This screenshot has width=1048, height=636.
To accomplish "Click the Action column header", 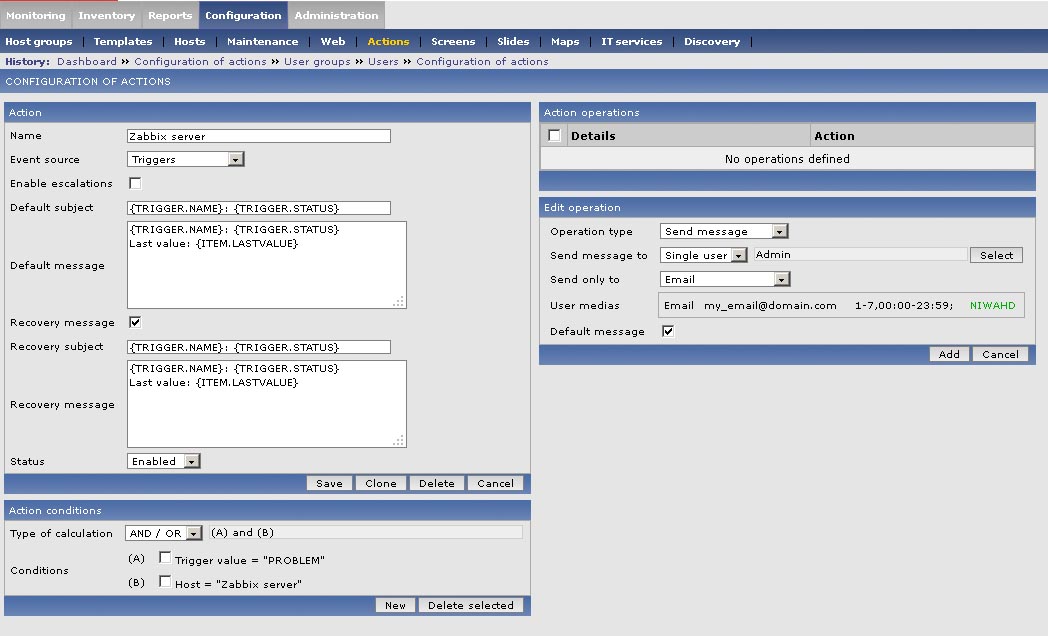I will (x=834, y=136).
